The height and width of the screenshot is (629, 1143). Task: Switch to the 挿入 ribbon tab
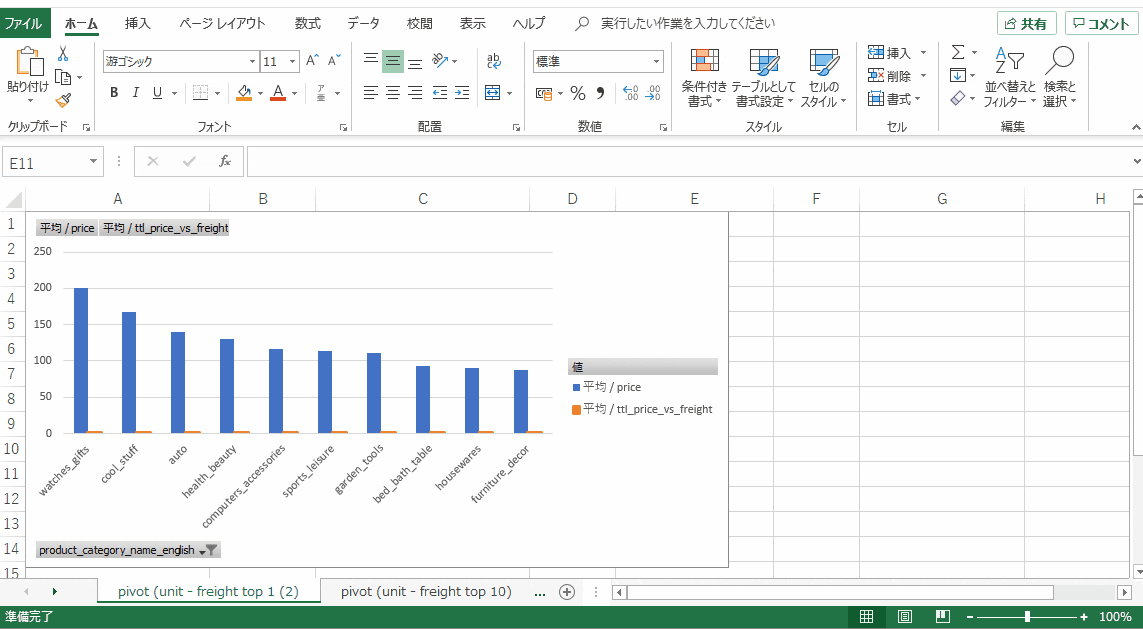137,23
